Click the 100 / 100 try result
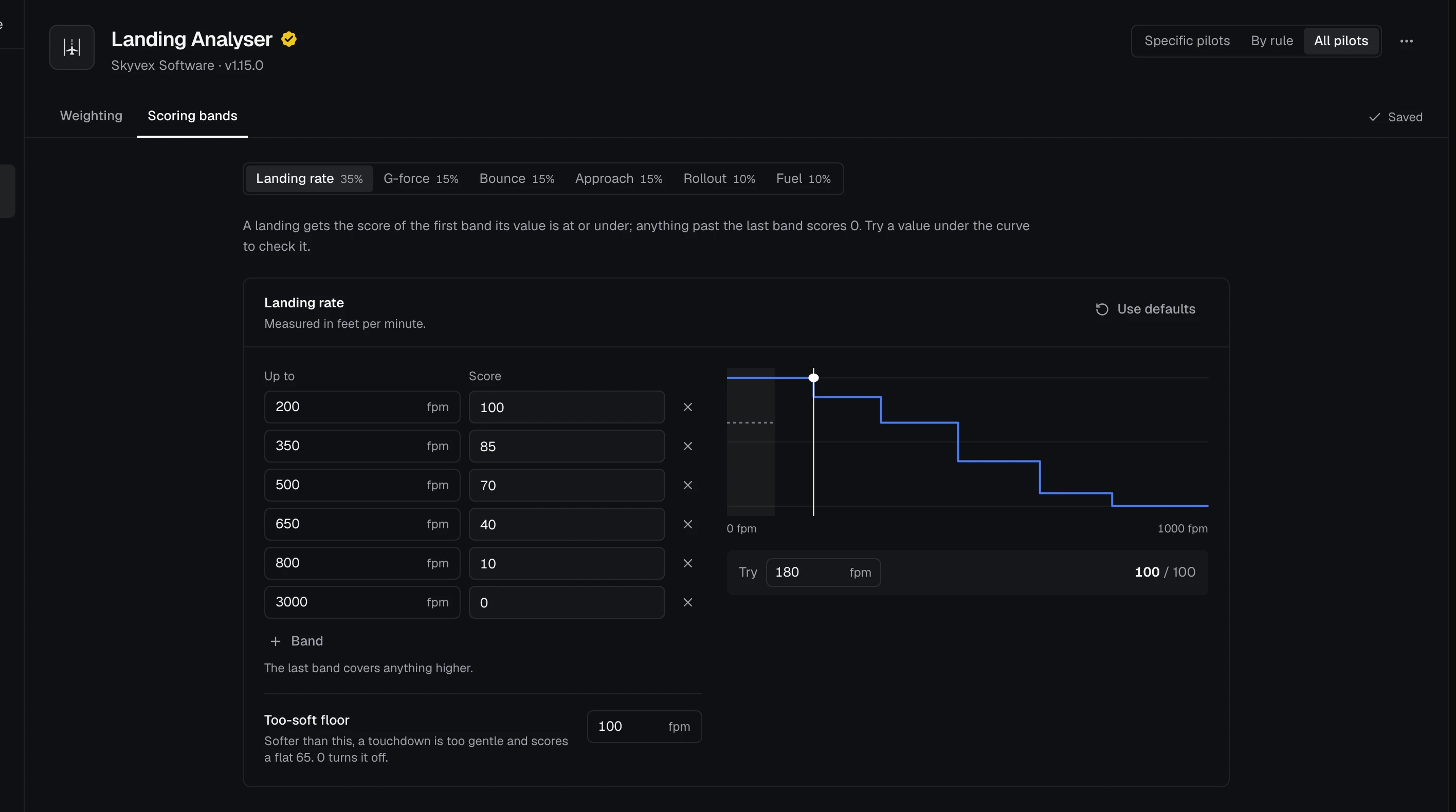The width and height of the screenshot is (1456, 812). [x=1165, y=572]
